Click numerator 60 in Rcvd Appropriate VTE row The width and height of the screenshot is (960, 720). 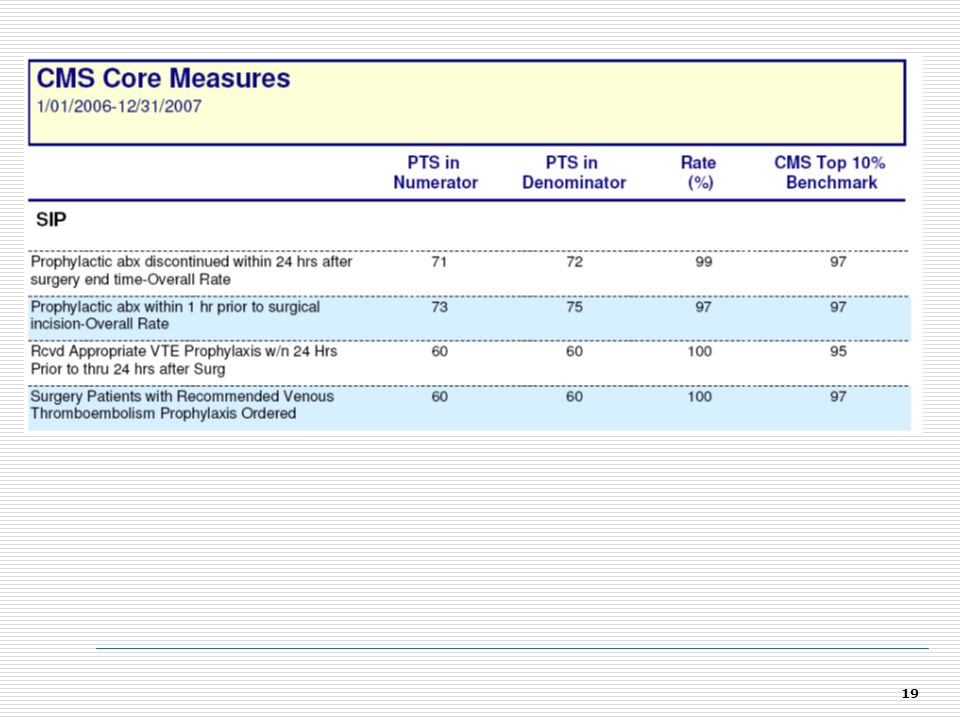[x=439, y=351]
